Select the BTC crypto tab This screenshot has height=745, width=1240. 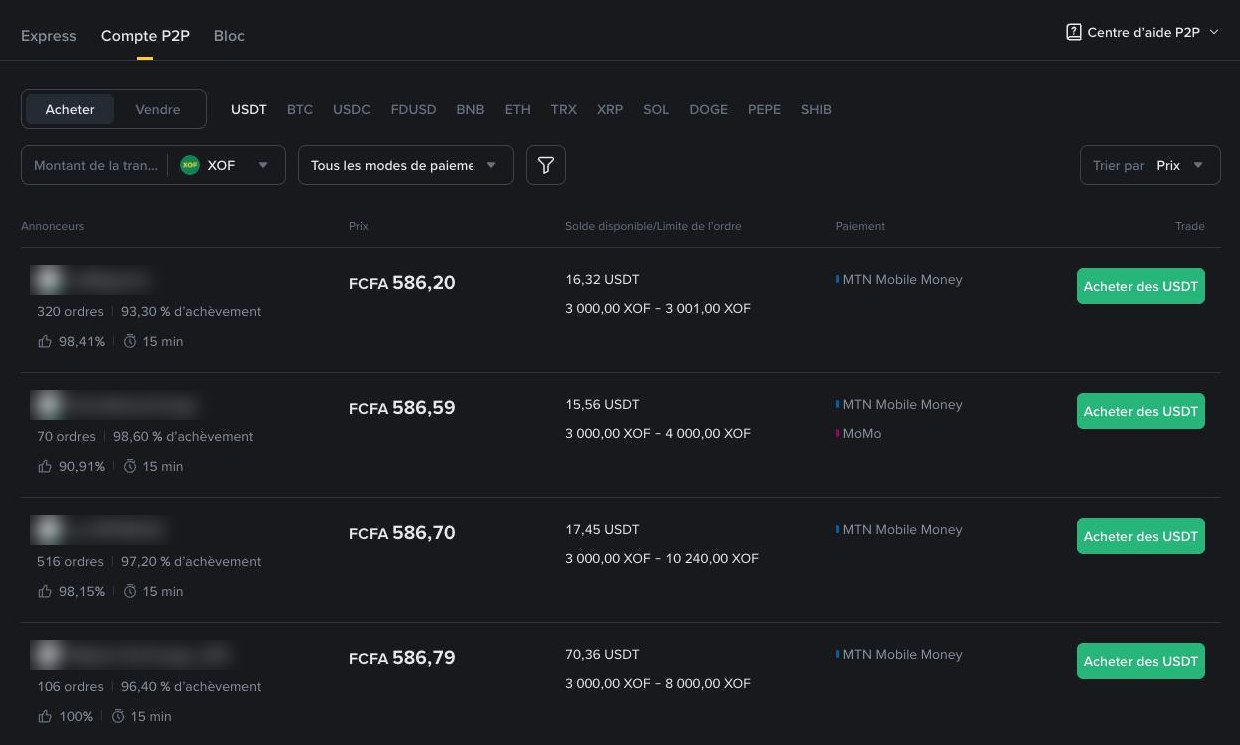(300, 109)
